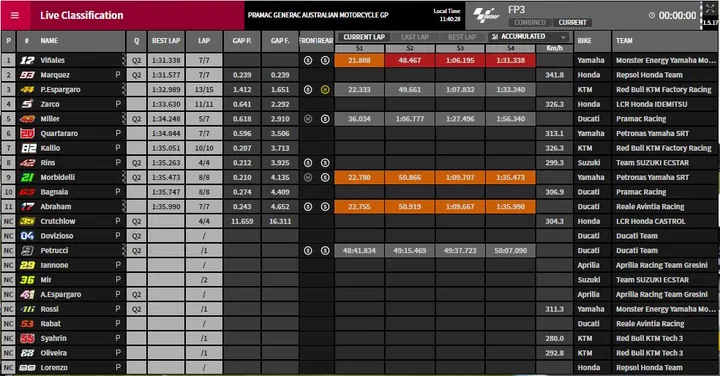Click Viñales front tyre compound icon
The width and height of the screenshot is (720, 376).
coord(308,60)
